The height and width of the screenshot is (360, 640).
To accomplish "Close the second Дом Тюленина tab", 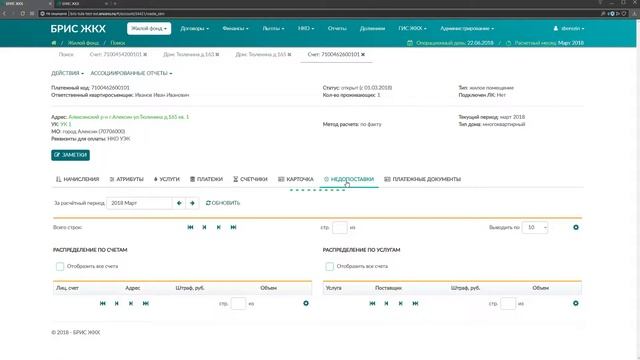I will coord(289,54).
